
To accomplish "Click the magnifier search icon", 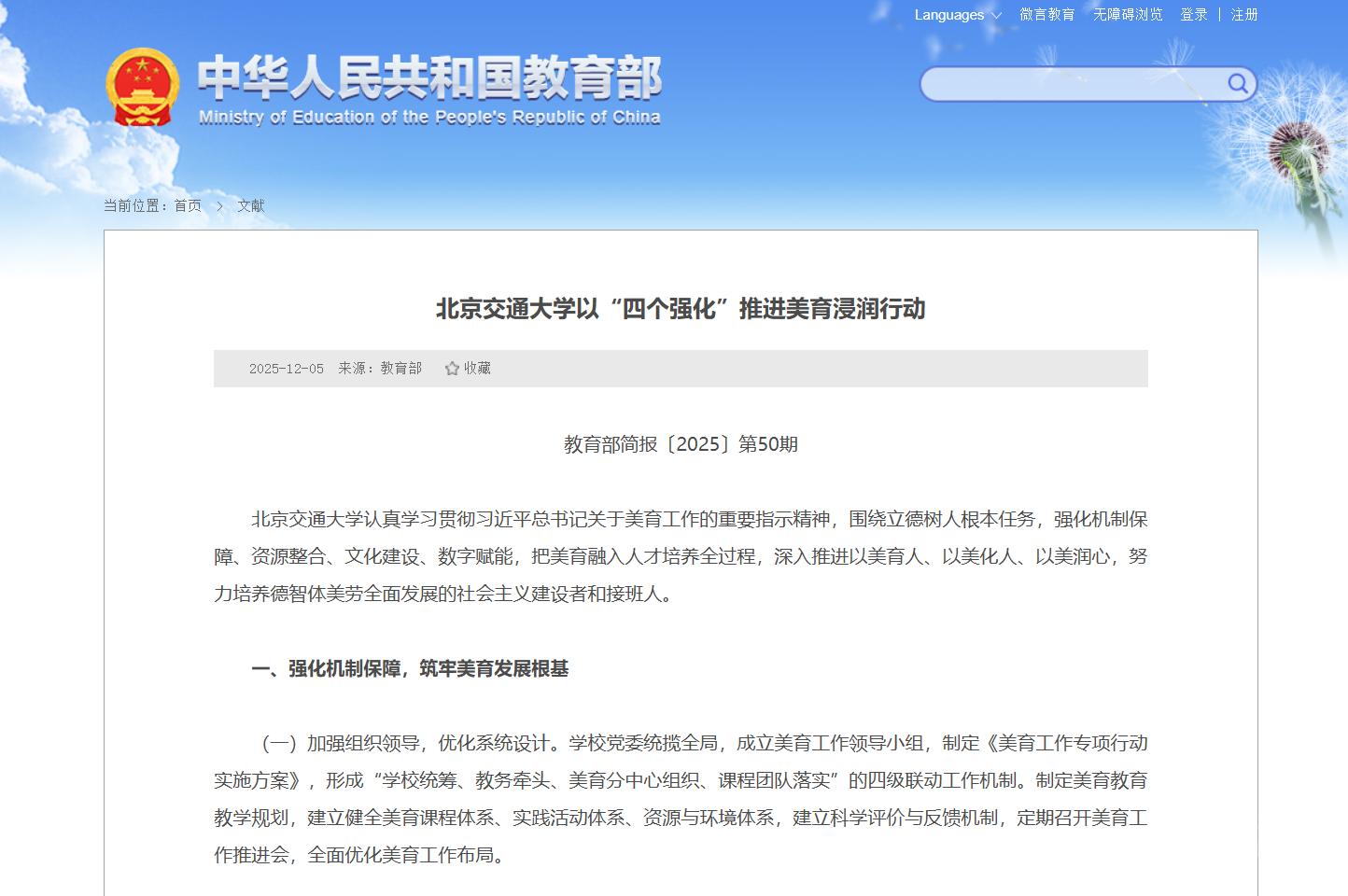I will [x=1237, y=84].
